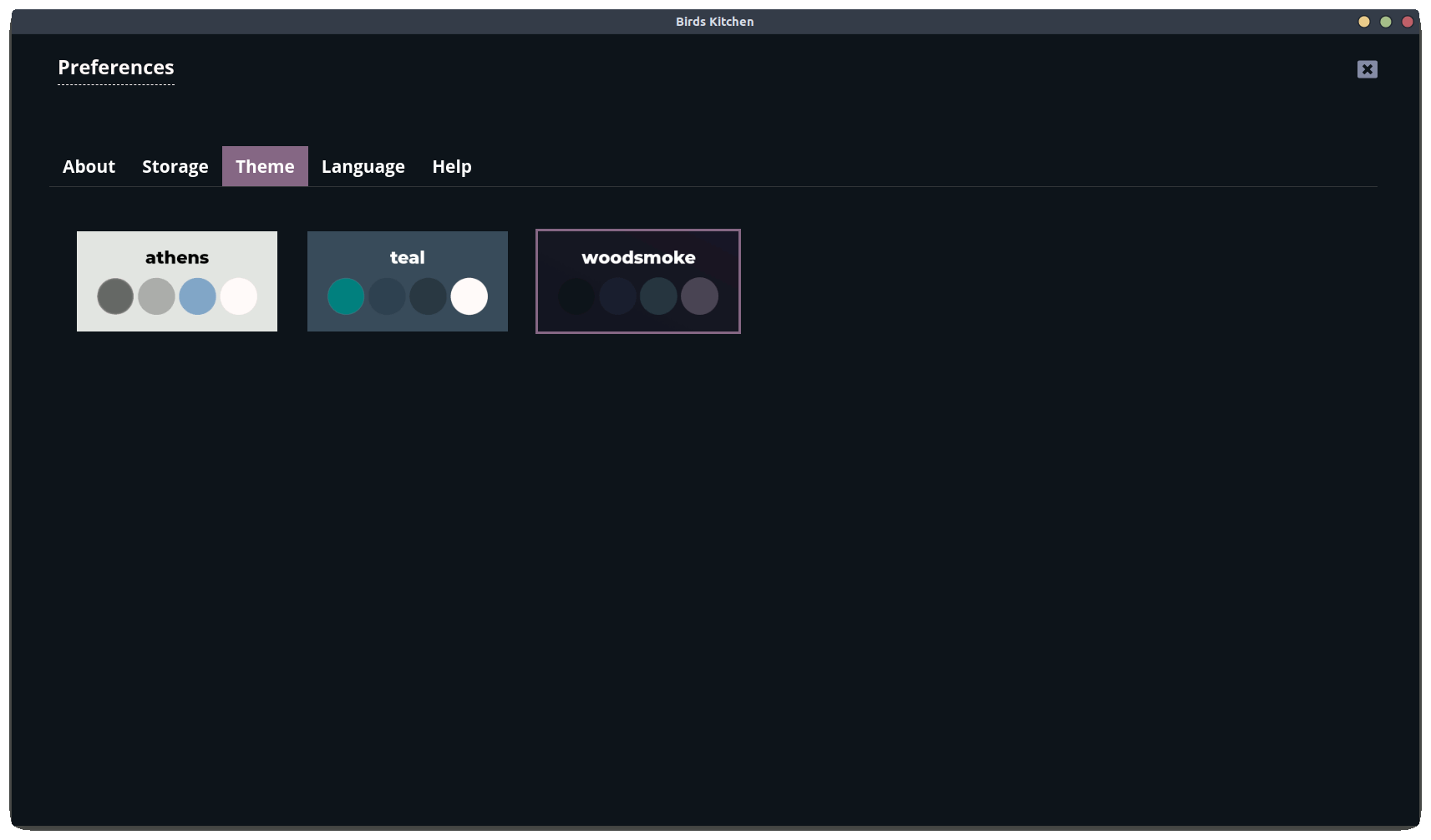Click the dark gray swatch in athens
Screen dimensions: 1431x840
[x=115, y=296]
